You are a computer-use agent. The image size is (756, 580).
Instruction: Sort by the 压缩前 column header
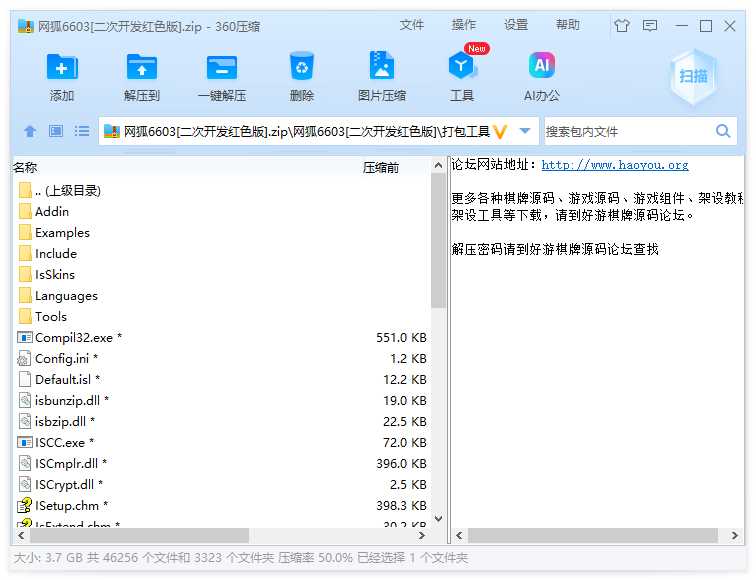381,168
